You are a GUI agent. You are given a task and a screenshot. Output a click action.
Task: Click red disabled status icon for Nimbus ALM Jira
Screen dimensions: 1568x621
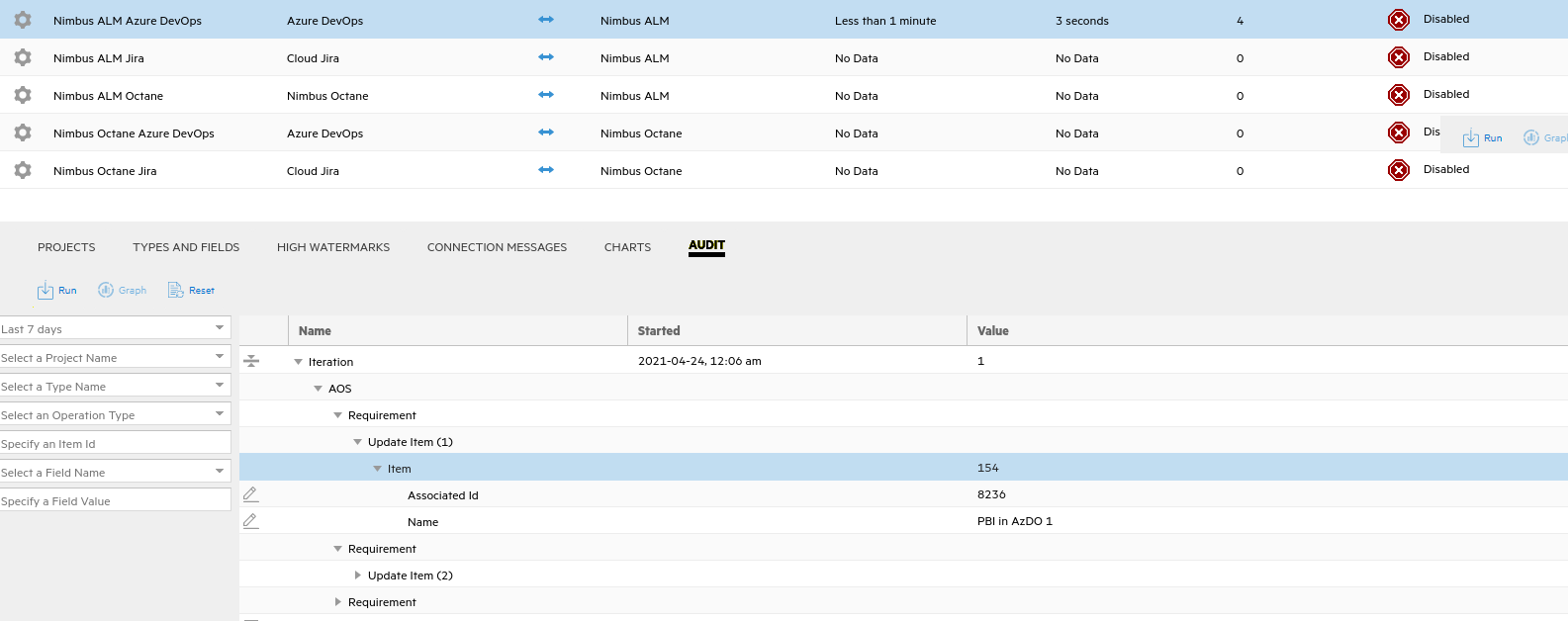point(1398,57)
